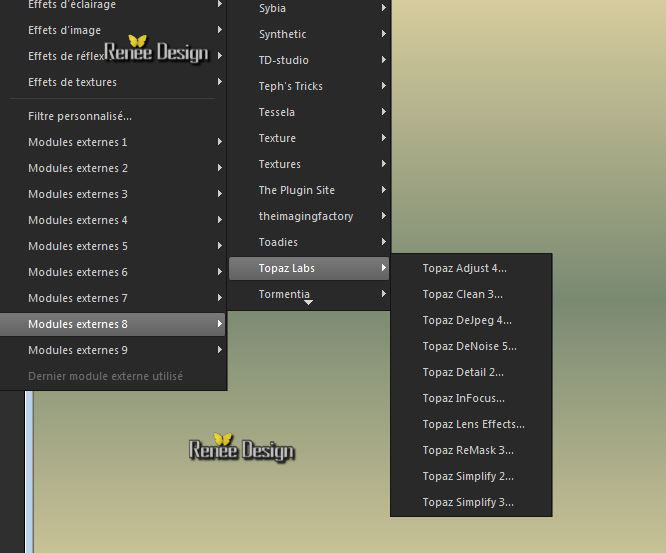Image resolution: width=666 pixels, height=553 pixels.
Task: Open Teph's Tricks plugin submenu
Action: pos(309,86)
